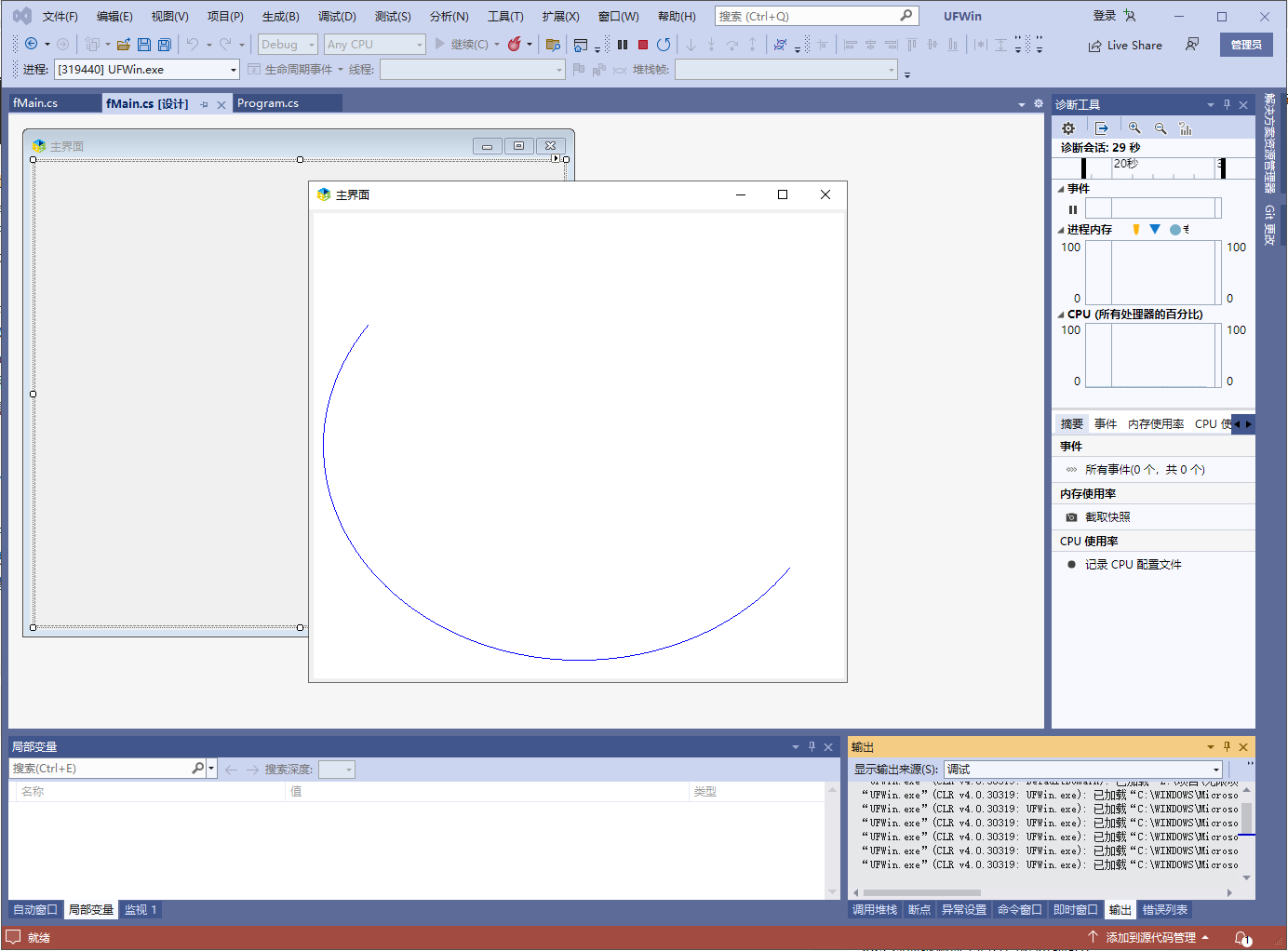Click the Save All icon
The width and height of the screenshot is (1288, 951).
(x=165, y=44)
